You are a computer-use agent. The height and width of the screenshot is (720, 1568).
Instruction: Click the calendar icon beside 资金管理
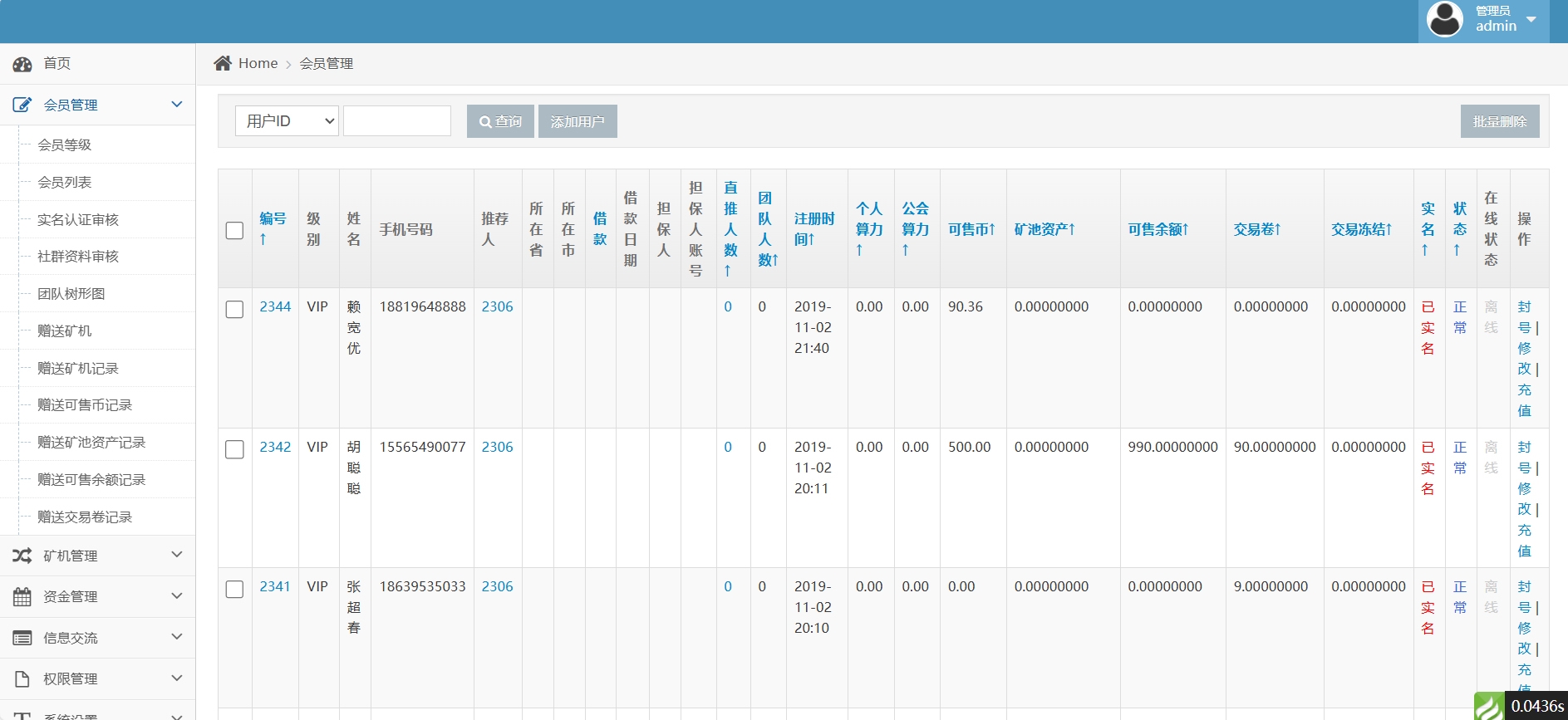click(22, 596)
